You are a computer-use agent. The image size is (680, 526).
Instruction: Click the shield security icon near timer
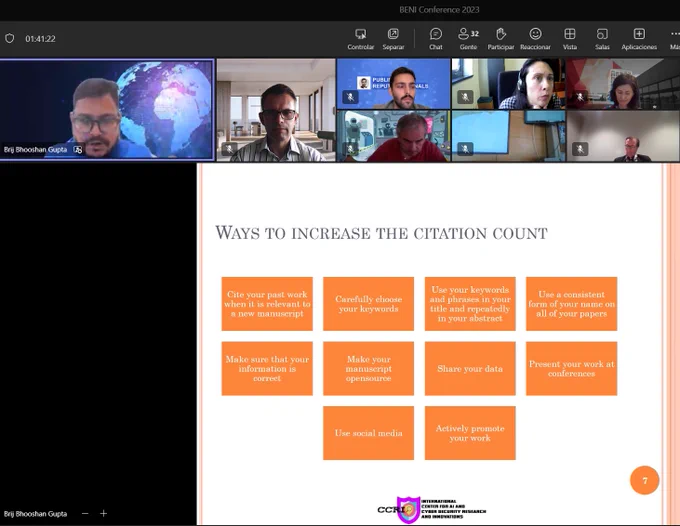10,39
